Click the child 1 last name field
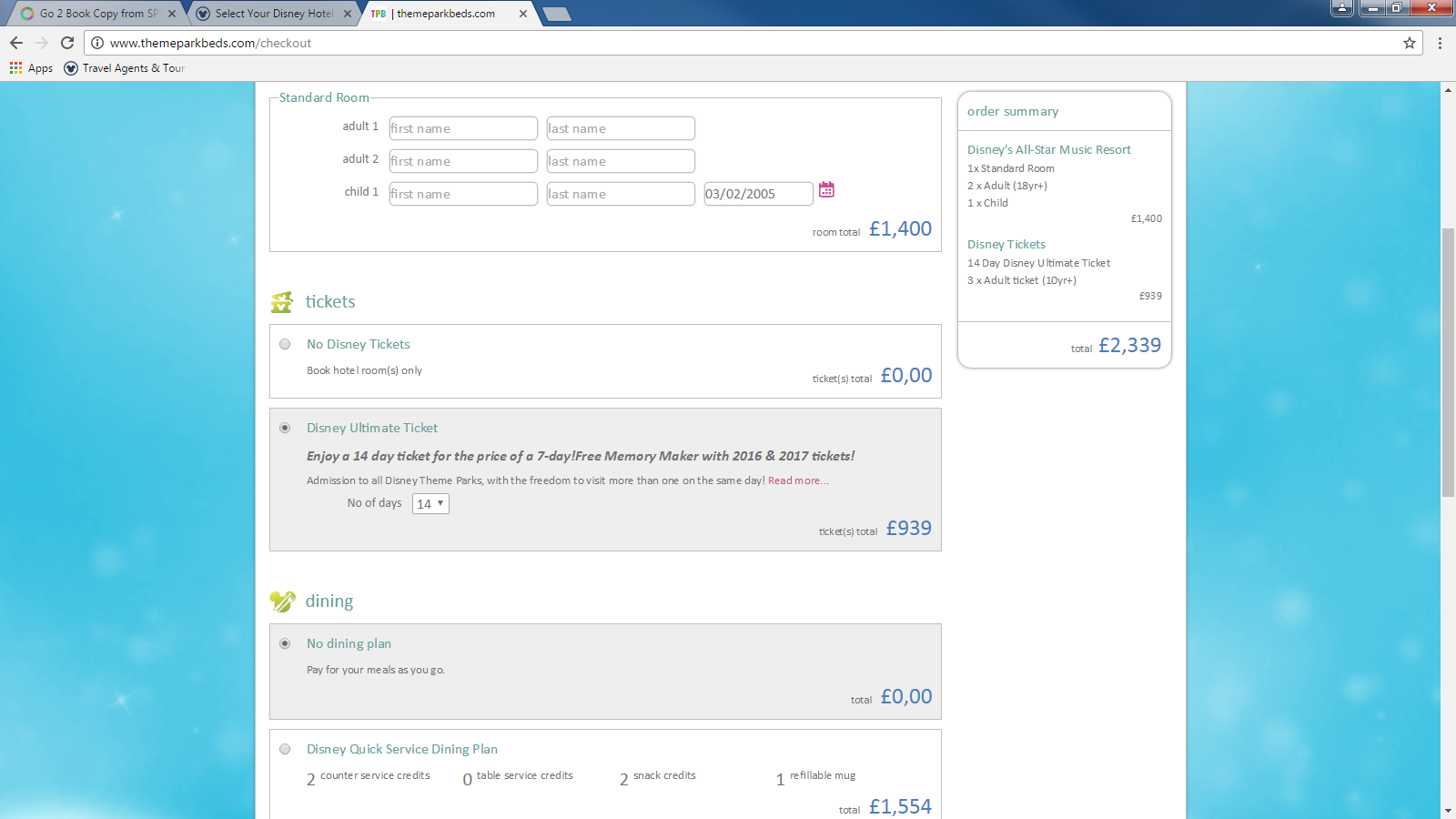This screenshot has height=819, width=1456. [621, 194]
